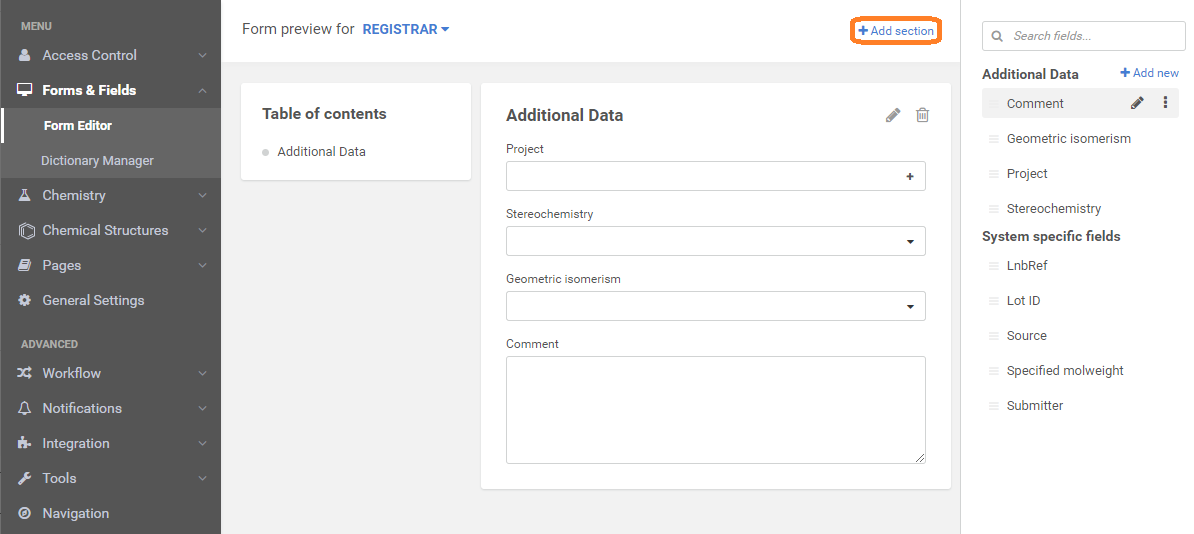Open Dictionary Manager from the sidebar
1194x534 pixels.
(97, 160)
